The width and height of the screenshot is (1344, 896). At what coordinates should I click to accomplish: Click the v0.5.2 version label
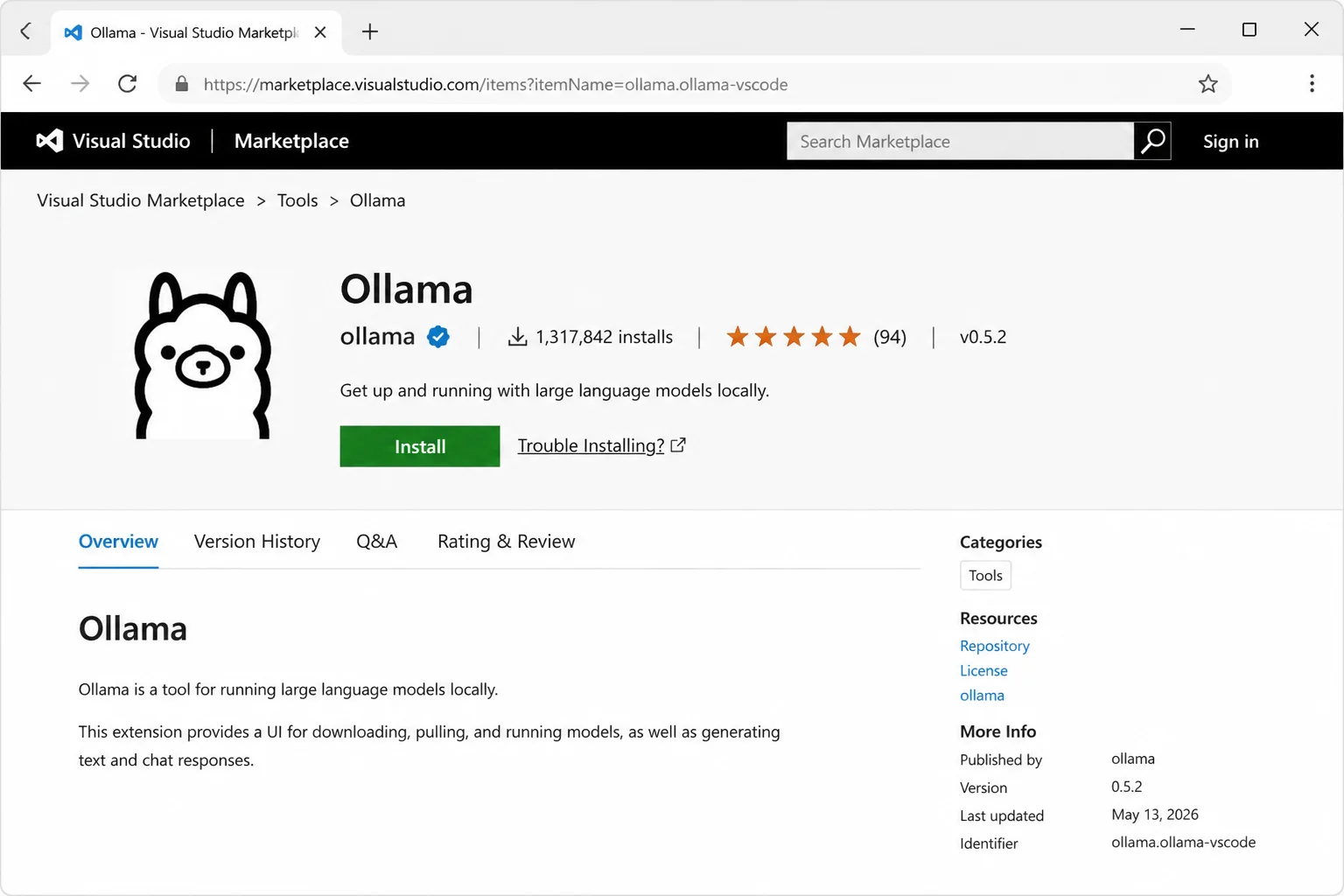click(983, 337)
